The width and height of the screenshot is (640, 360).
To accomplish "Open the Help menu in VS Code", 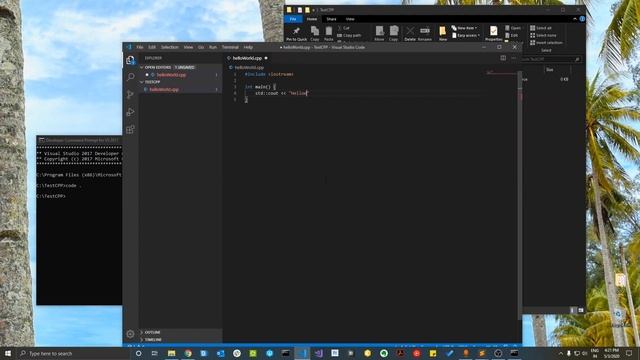I will pyautogui.click(x=248, y=47).
